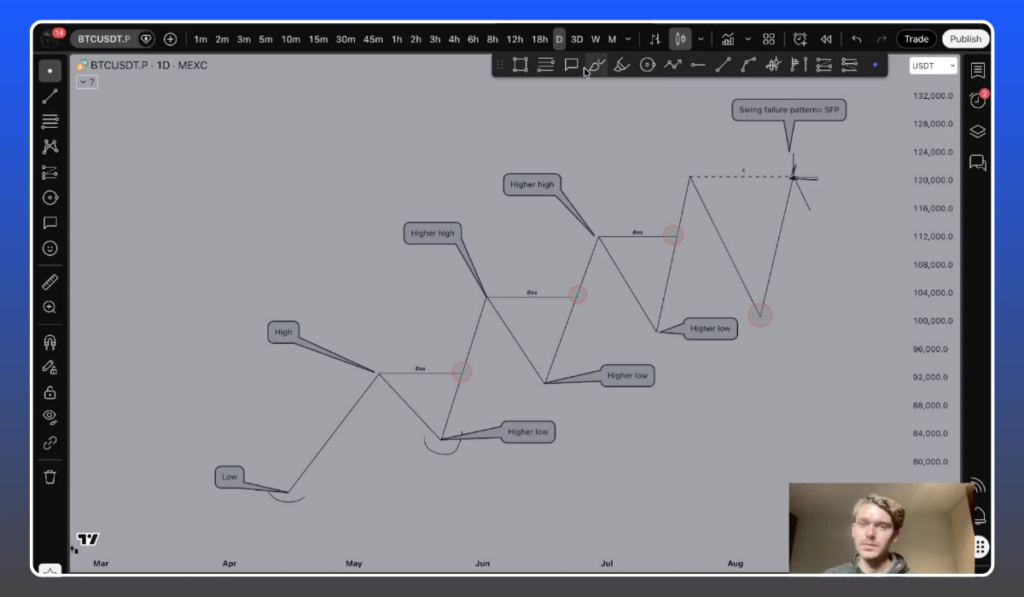Open the alerts panel with clock icon

[x=977, y=100]
